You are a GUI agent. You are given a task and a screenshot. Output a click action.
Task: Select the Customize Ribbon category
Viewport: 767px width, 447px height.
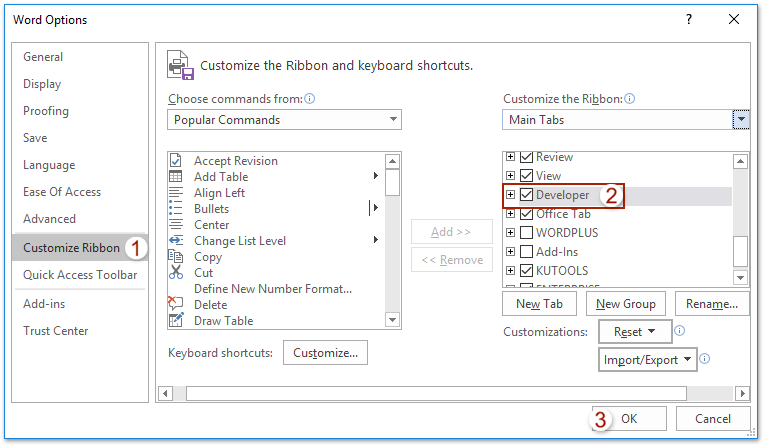coord(79,247)
